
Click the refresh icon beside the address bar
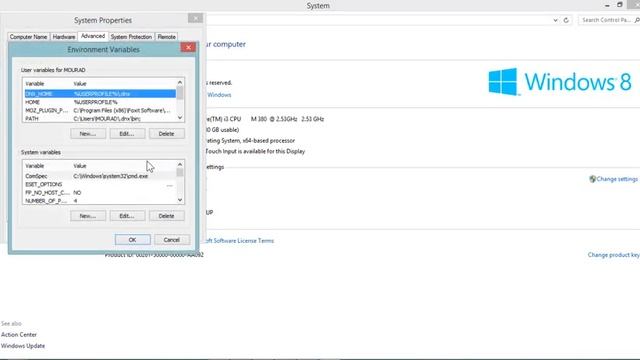(x=566, y=20)
